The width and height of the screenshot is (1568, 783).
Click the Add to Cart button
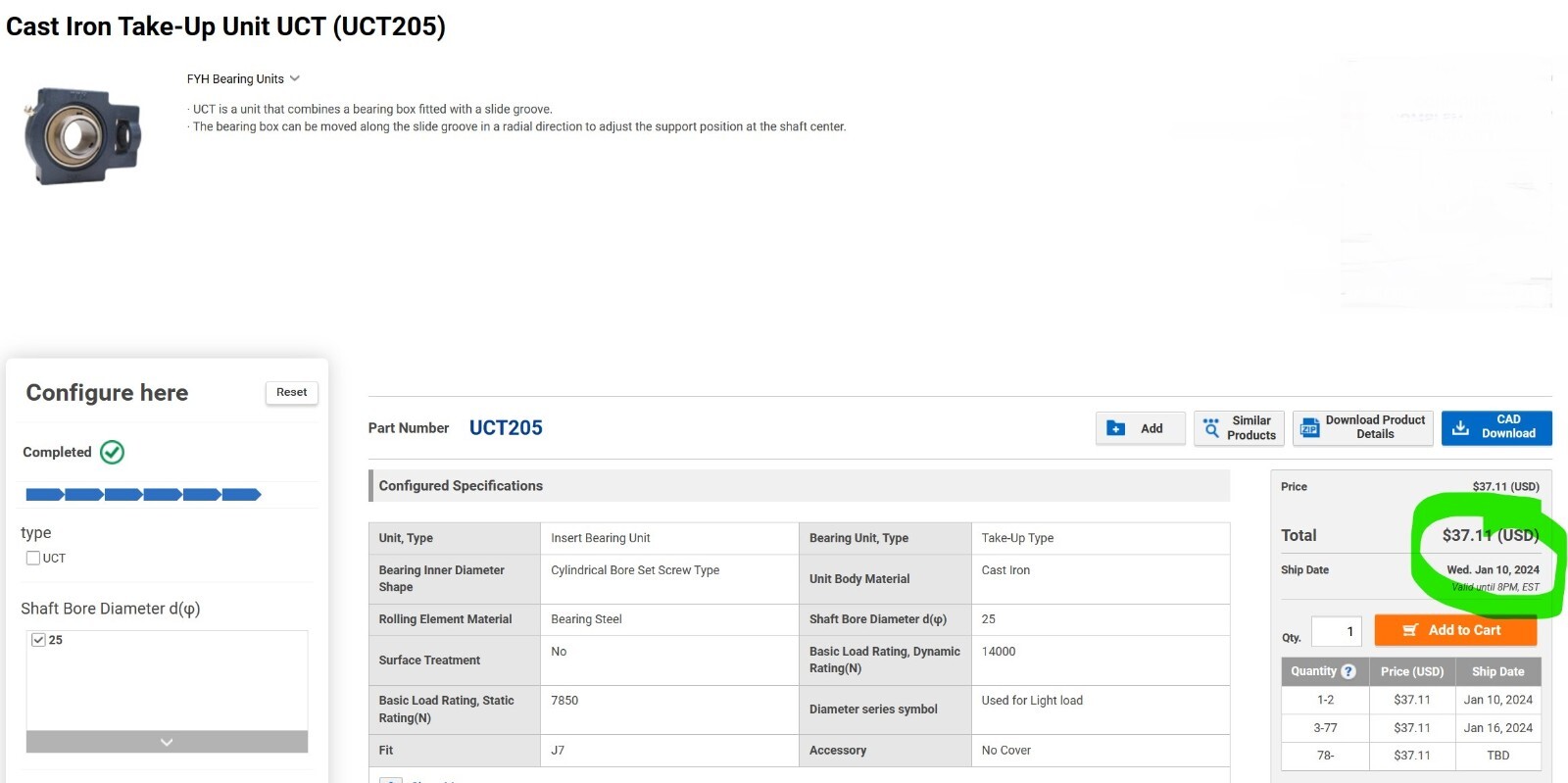[1455, 630]
